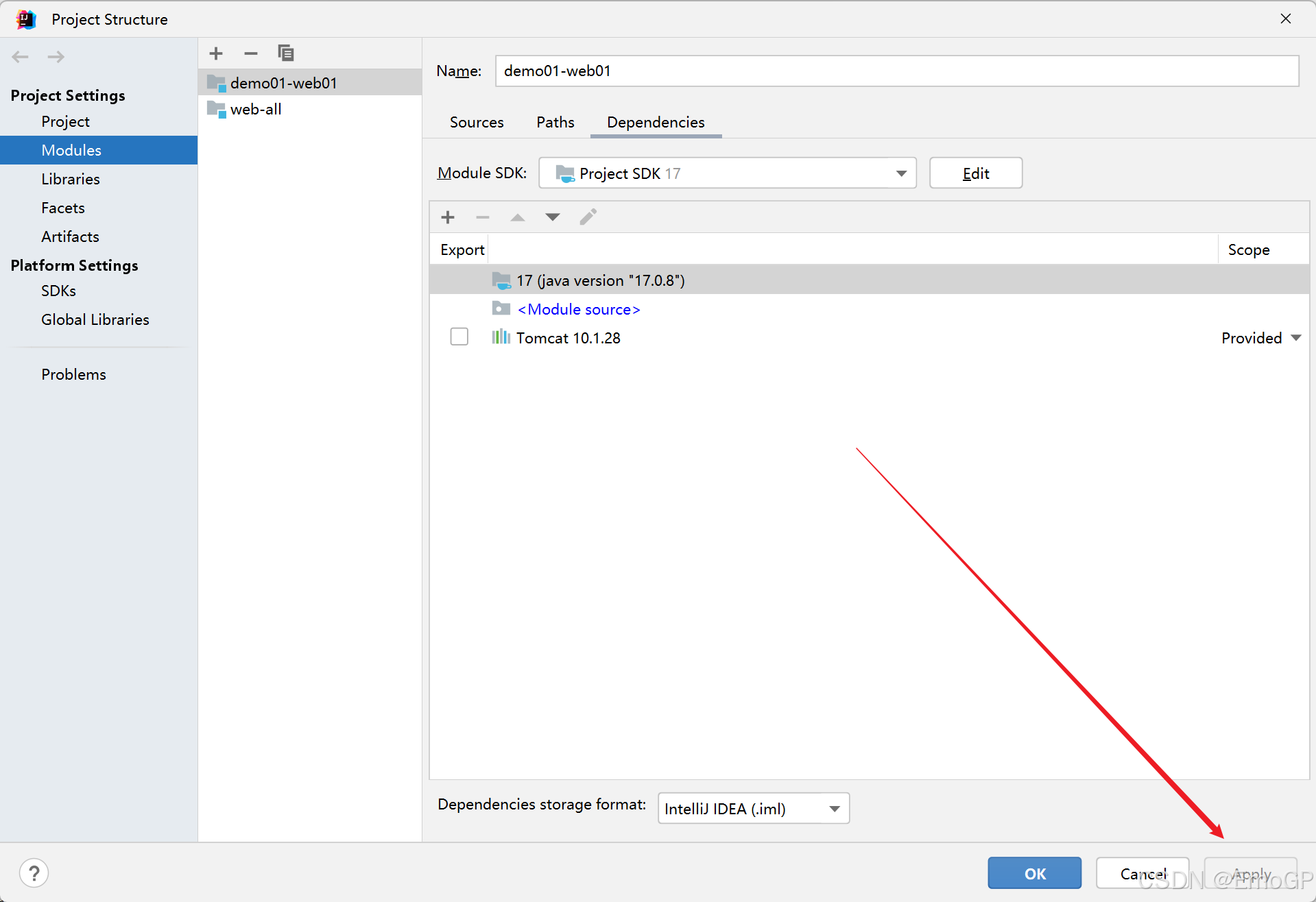Toggle the Tomcat 10.1.28 export checkbox
The height and width of the screenshot is (902, 1316).
pyautogui.click(x=459, y=337)
